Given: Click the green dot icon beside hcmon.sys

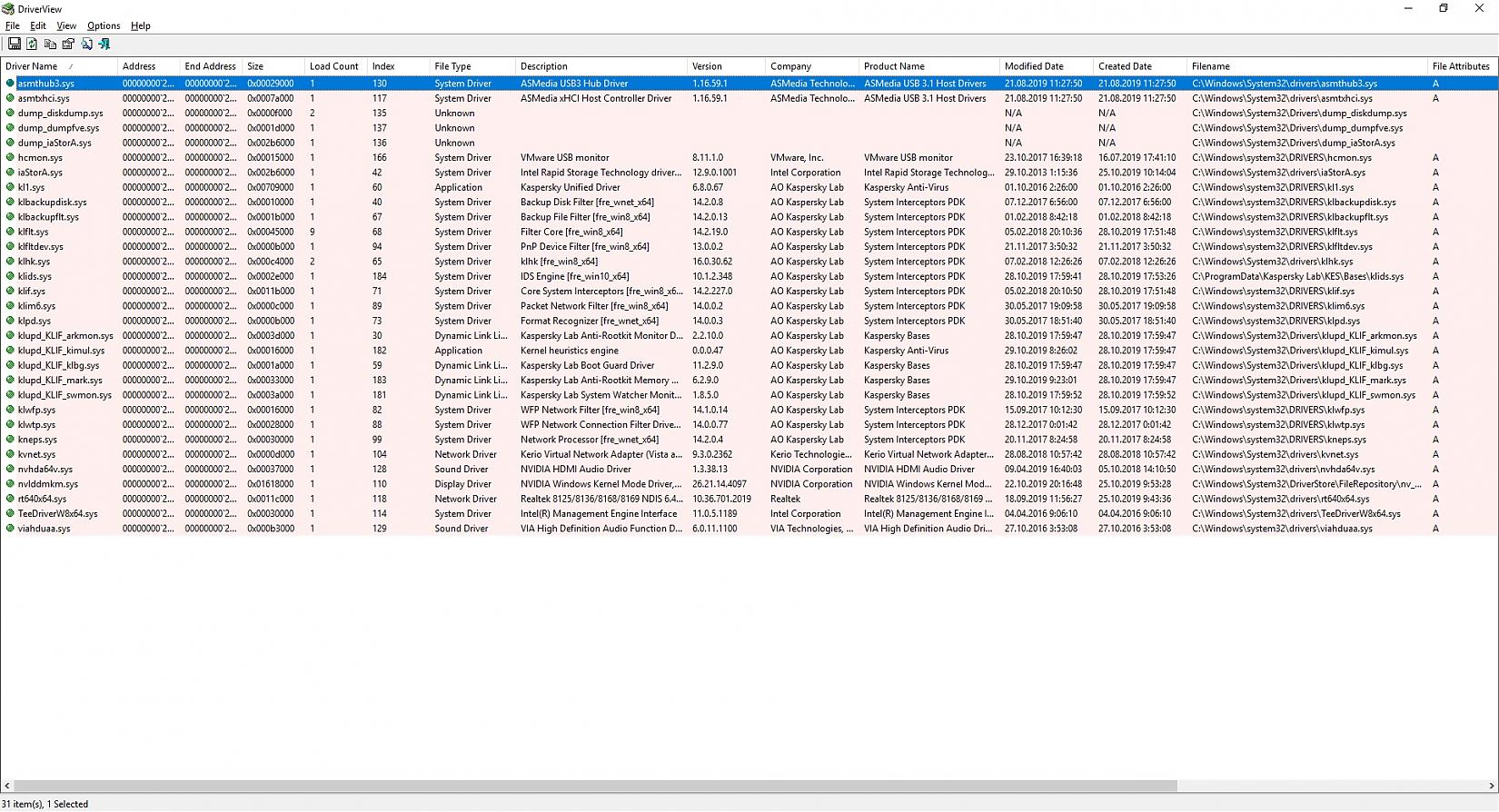Looking at the screenshot, I should pyautogui.click(x=10, y=158).
